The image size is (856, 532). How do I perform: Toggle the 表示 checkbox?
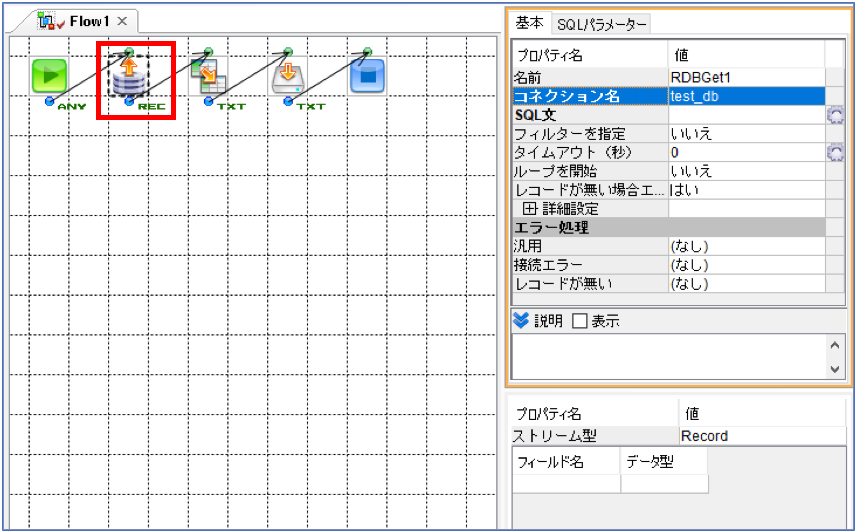pos(579,321)
